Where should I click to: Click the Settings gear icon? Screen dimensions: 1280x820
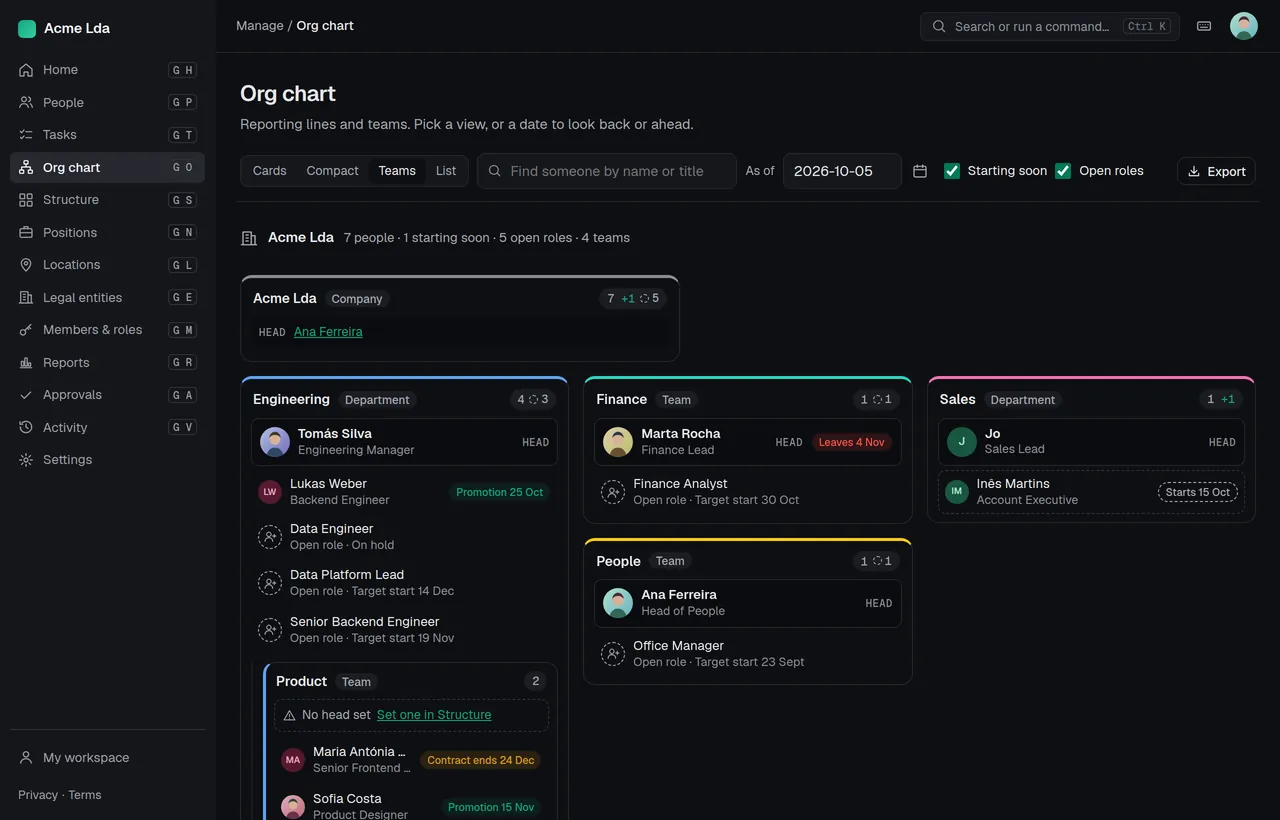26,460
